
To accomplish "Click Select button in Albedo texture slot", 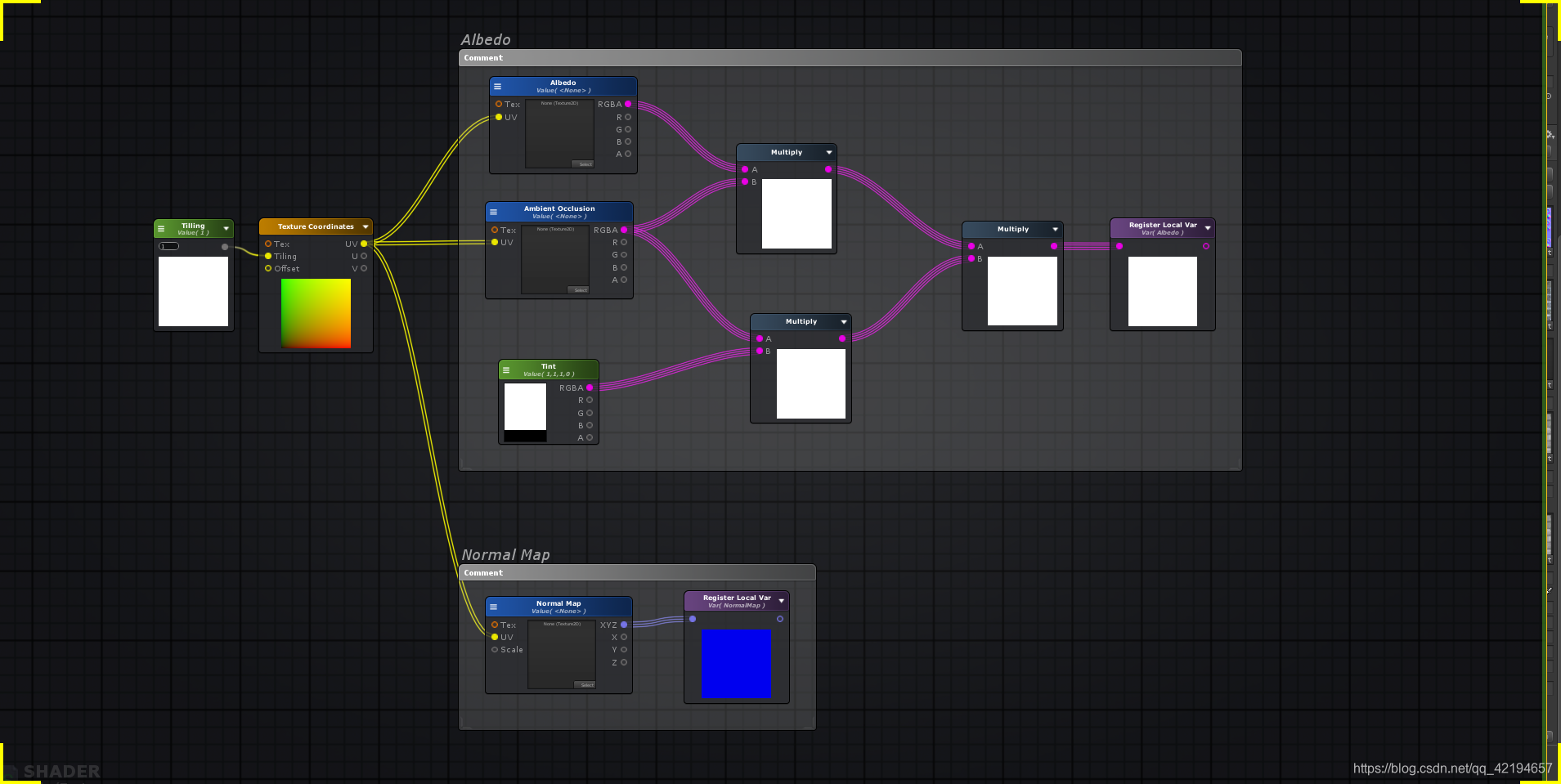I will coord(583,164).
